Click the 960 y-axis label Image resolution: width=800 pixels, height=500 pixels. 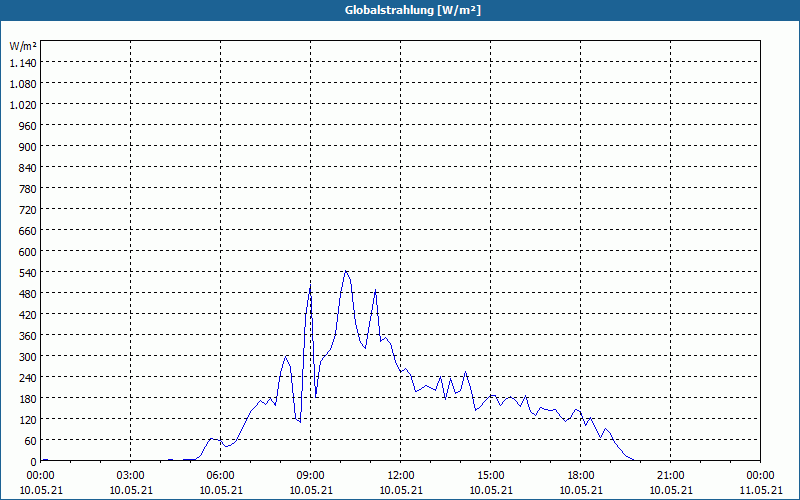pyautogui.click(x=28, y=126)
